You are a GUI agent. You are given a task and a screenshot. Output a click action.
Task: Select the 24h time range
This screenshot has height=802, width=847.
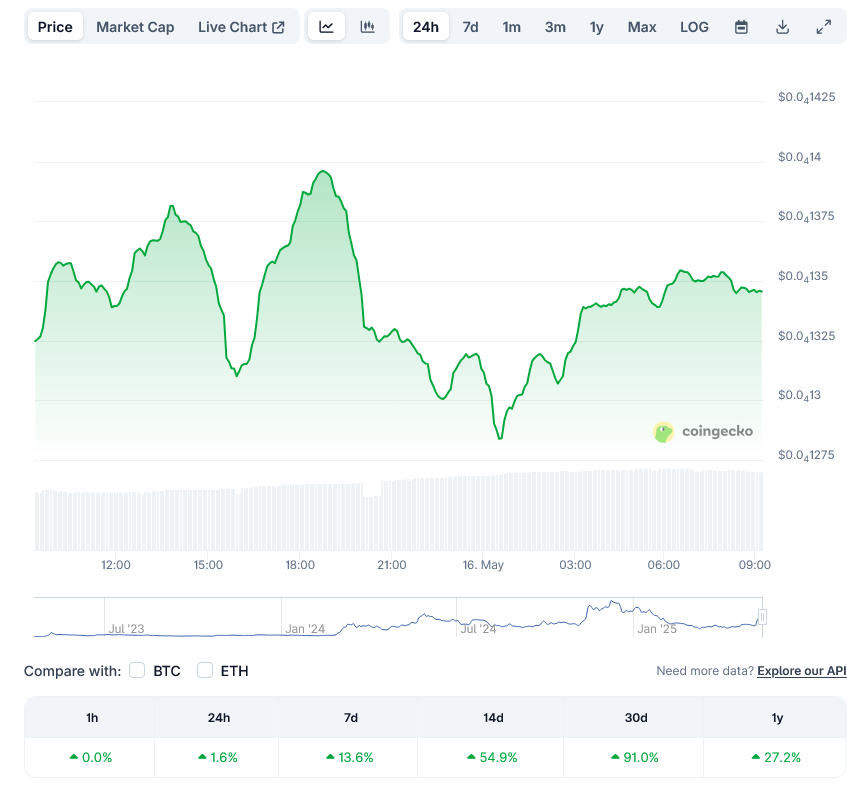426,27
